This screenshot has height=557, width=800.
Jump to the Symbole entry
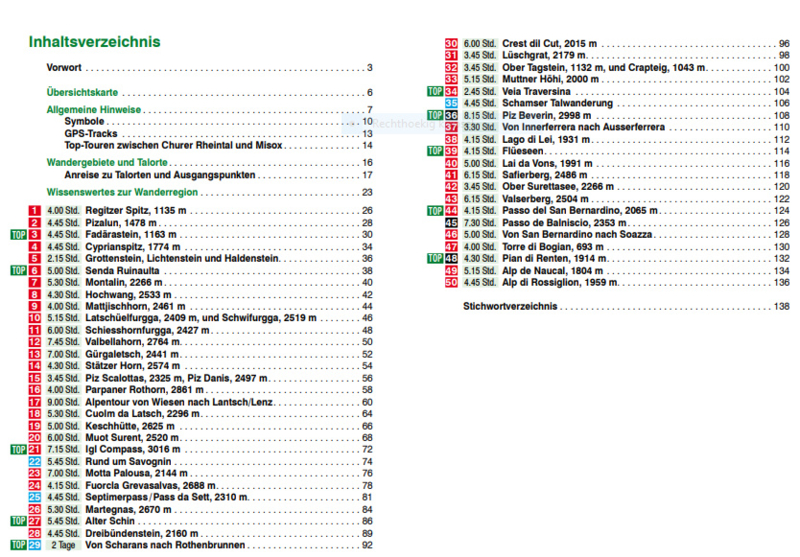84,121
